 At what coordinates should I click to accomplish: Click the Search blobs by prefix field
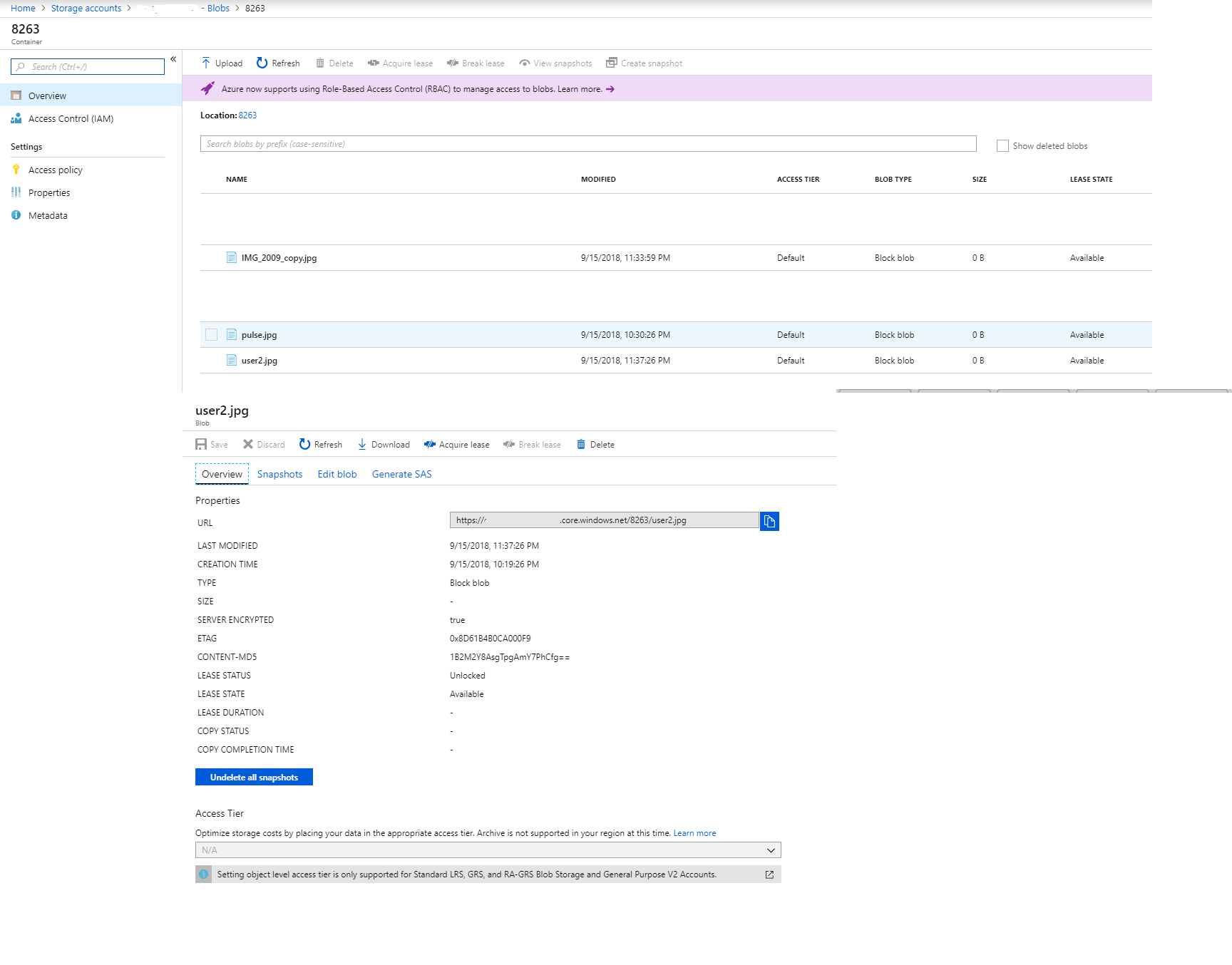click(588, 143)
